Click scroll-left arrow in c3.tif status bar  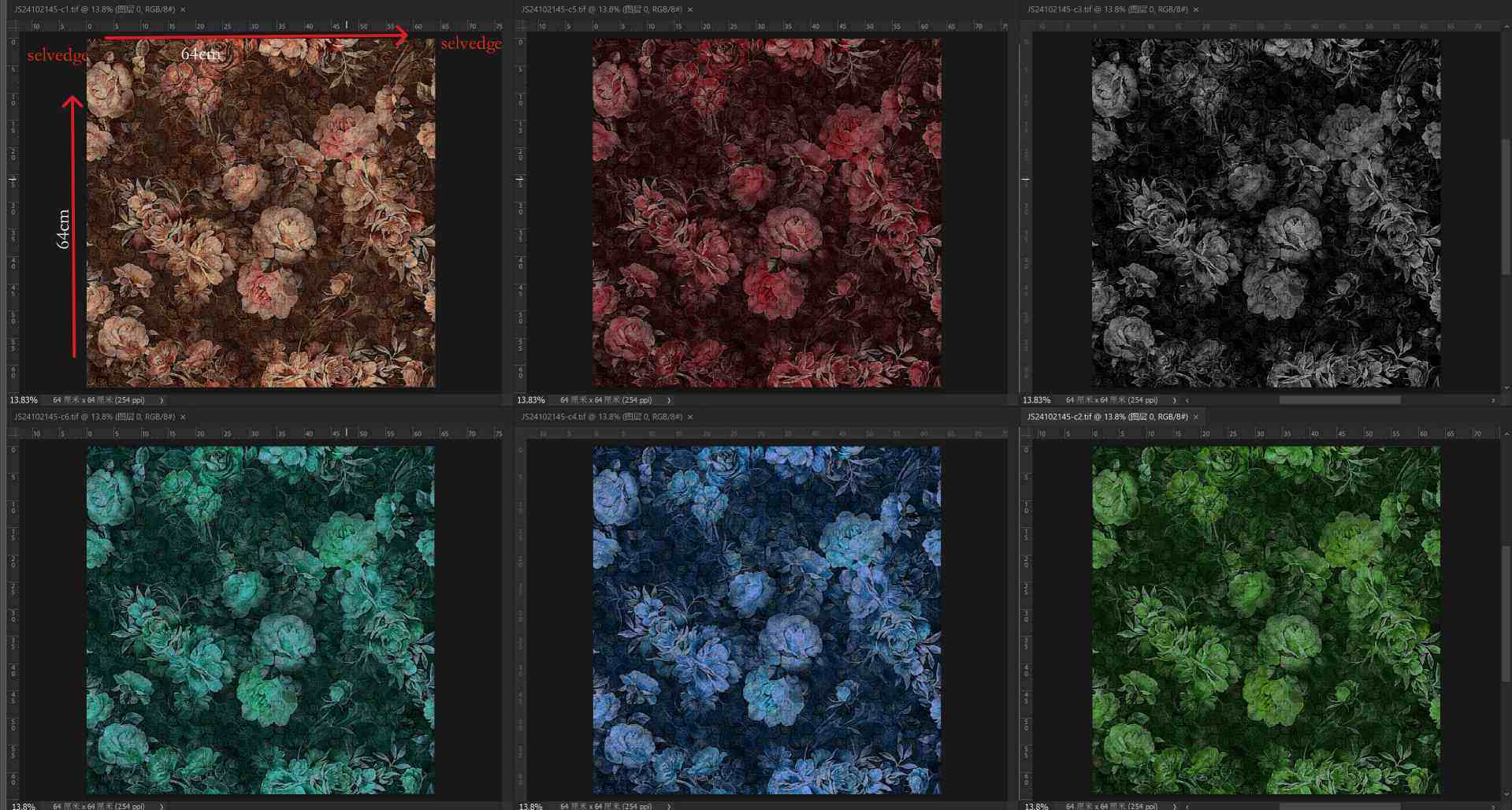[1187, 400]
